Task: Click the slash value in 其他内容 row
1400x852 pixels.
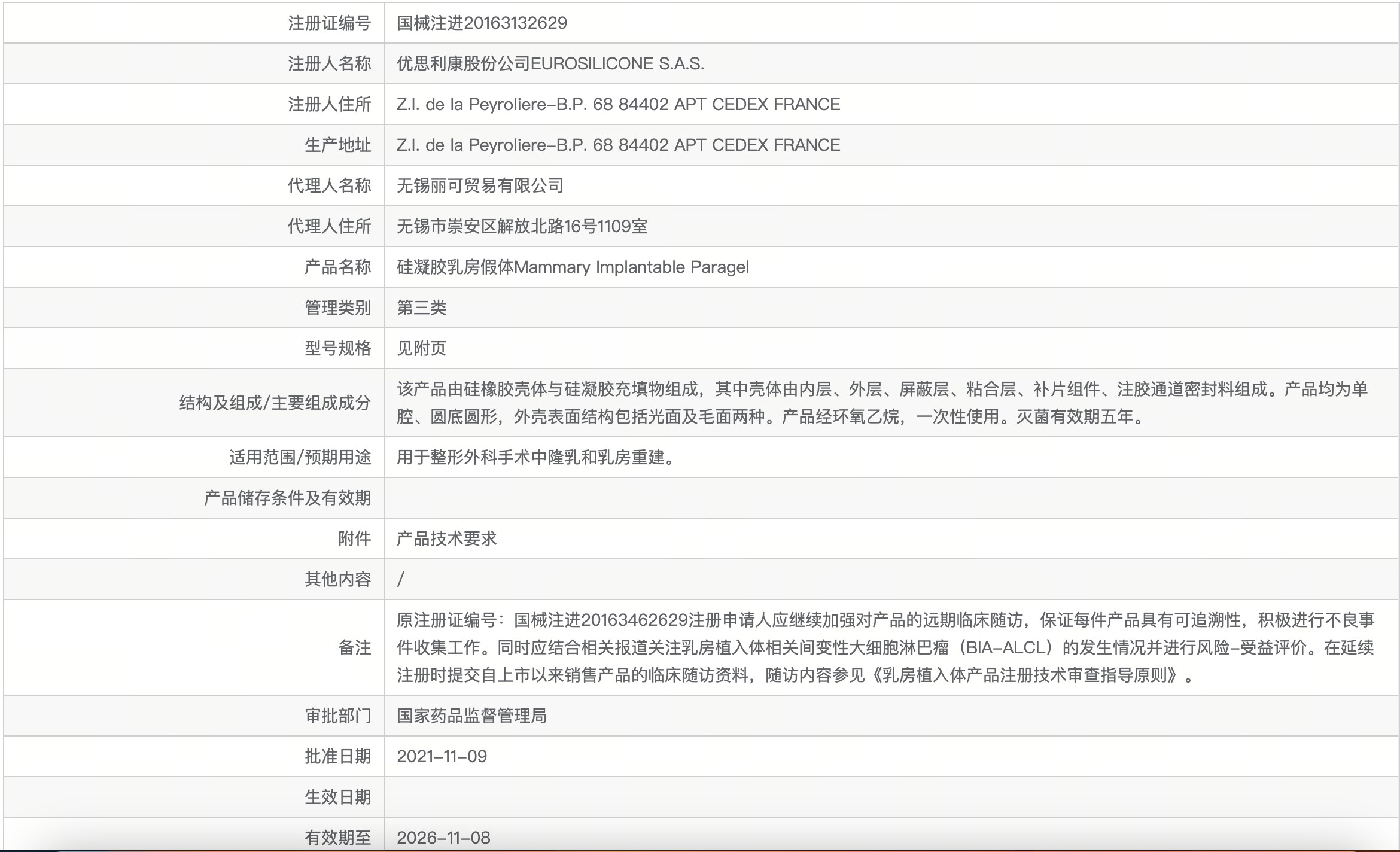Action: pyautogui.click(x=401, y=579)
